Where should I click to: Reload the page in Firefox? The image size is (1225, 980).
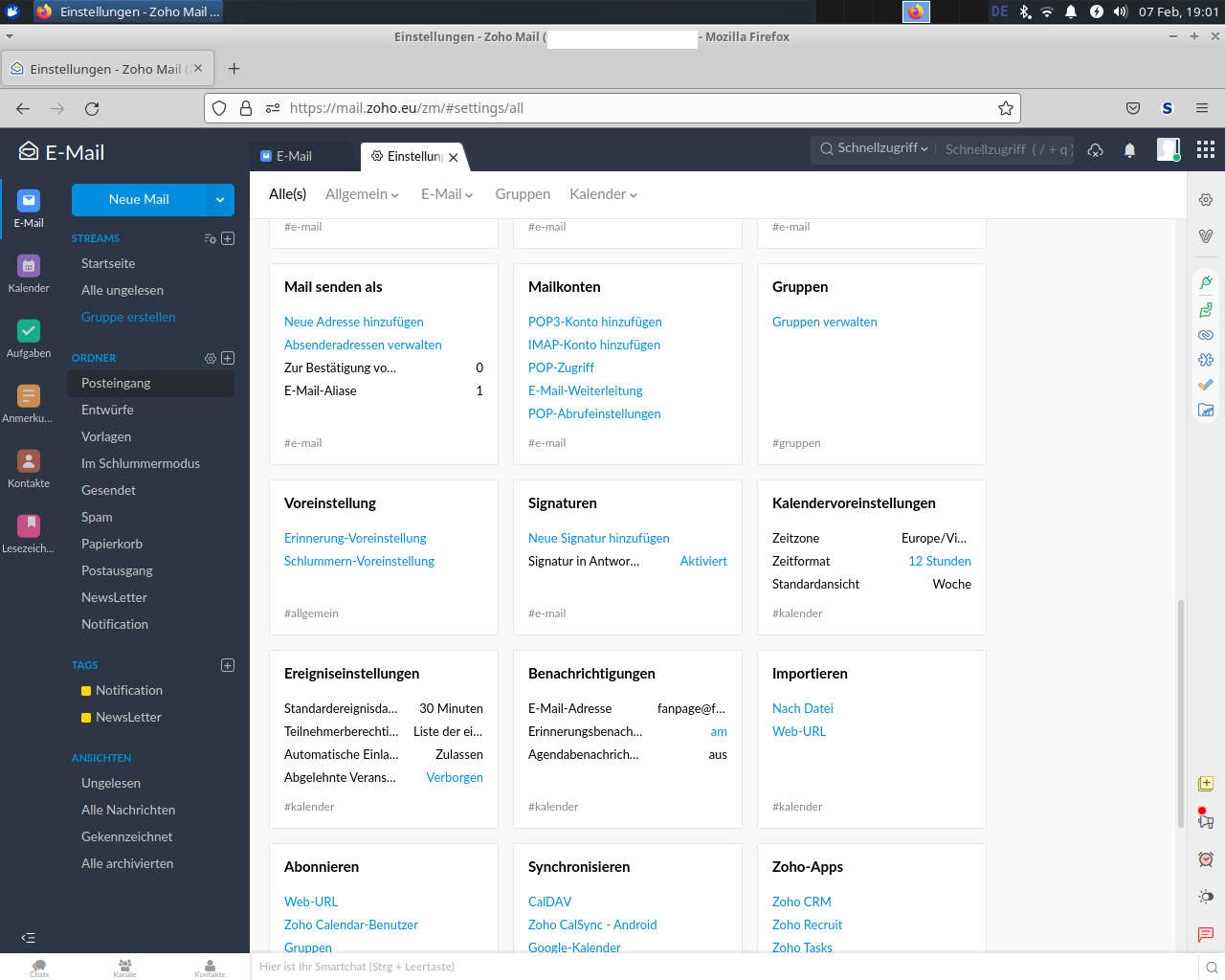pos(92,108)
